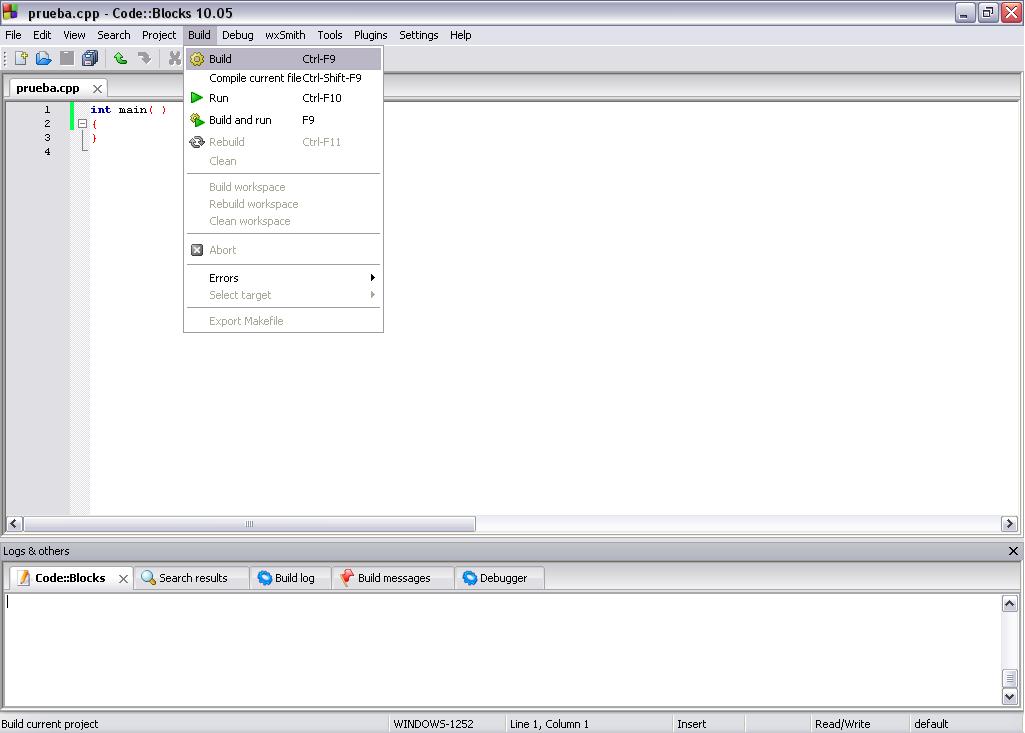Click the Insert mode status bar field
The width and height of the screenshot is (1025, 733).
click(x=692, y=724)
